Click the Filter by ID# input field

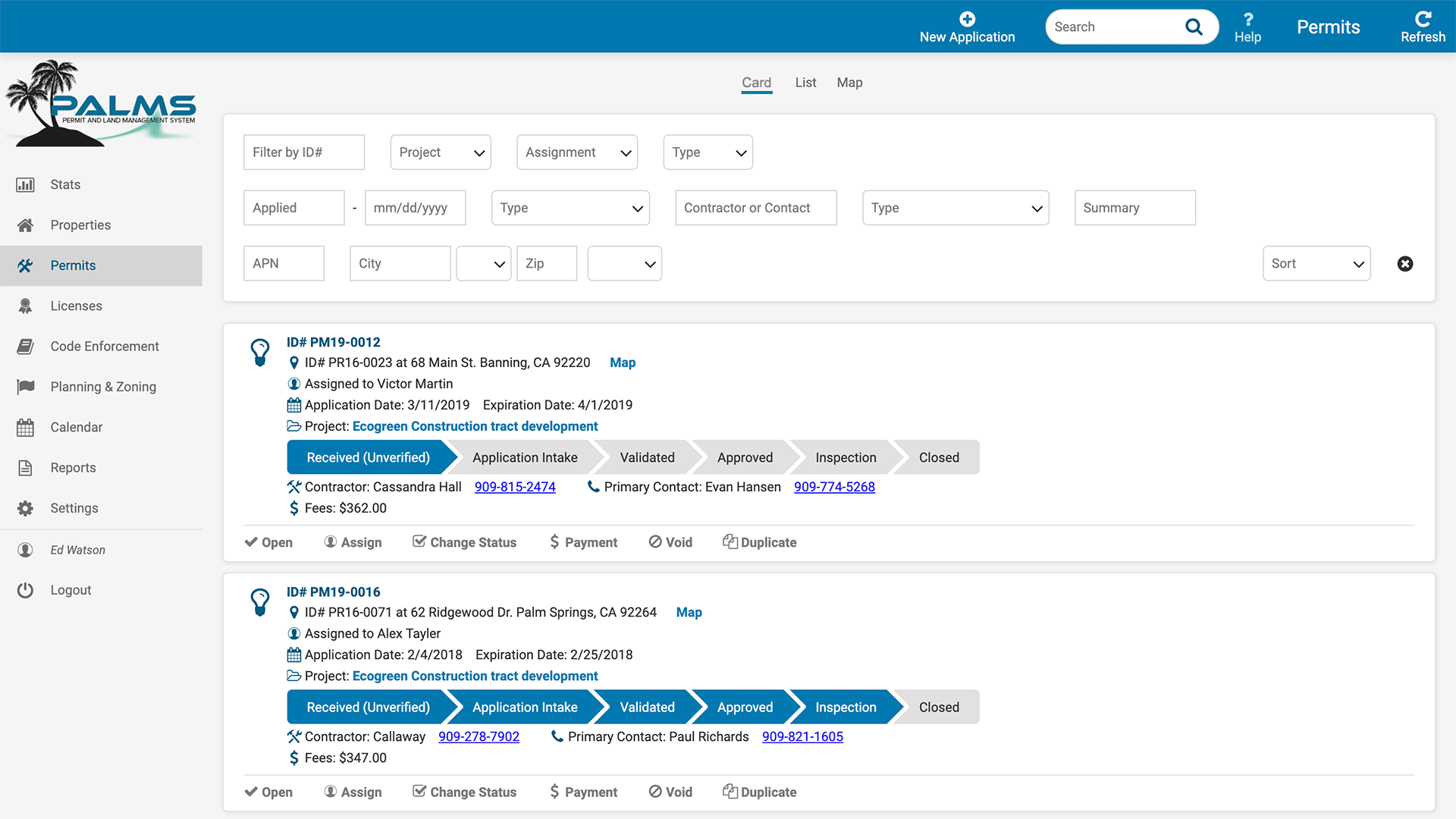(303, 152)
